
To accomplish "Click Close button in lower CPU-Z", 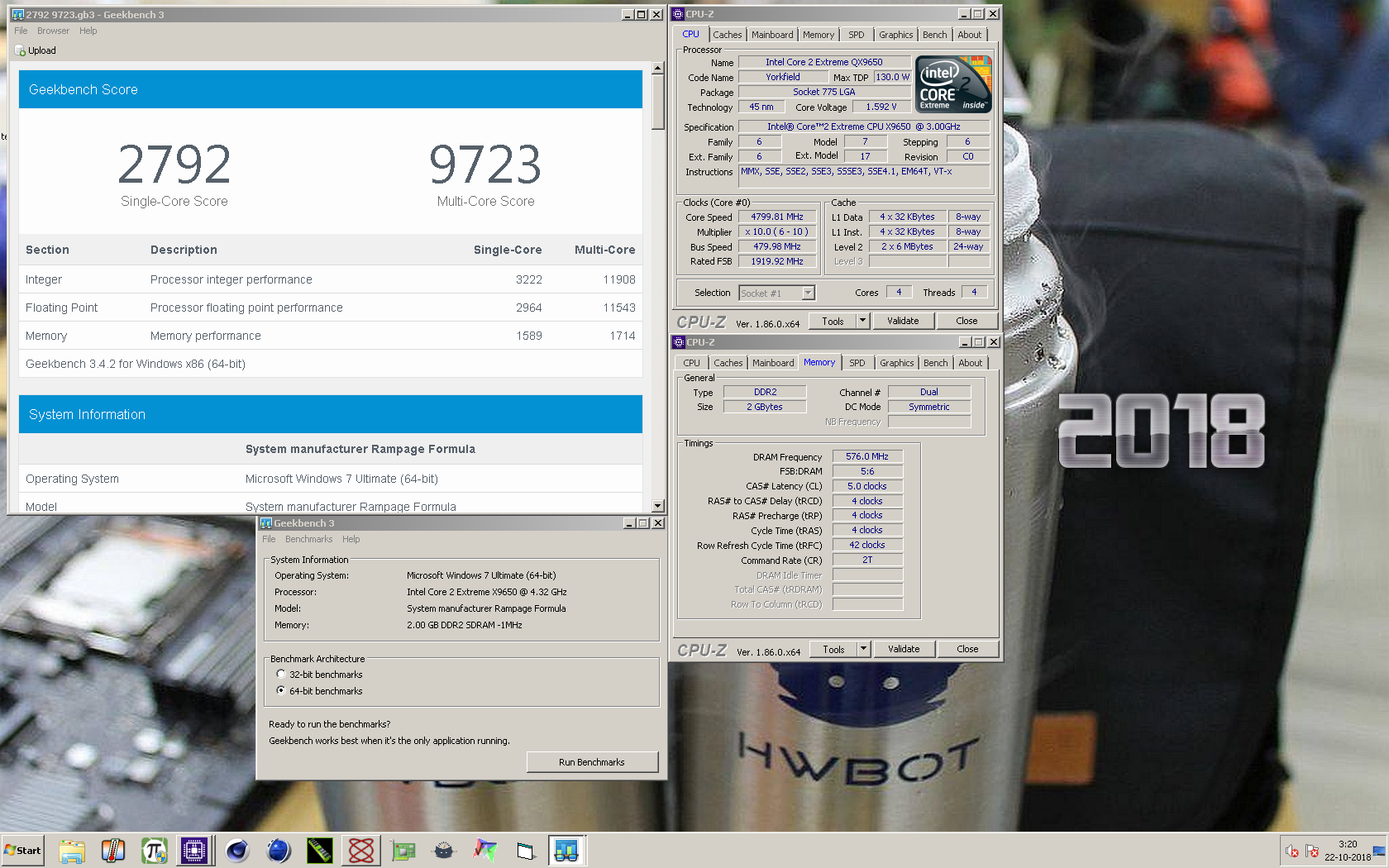I will pos(967,649).
